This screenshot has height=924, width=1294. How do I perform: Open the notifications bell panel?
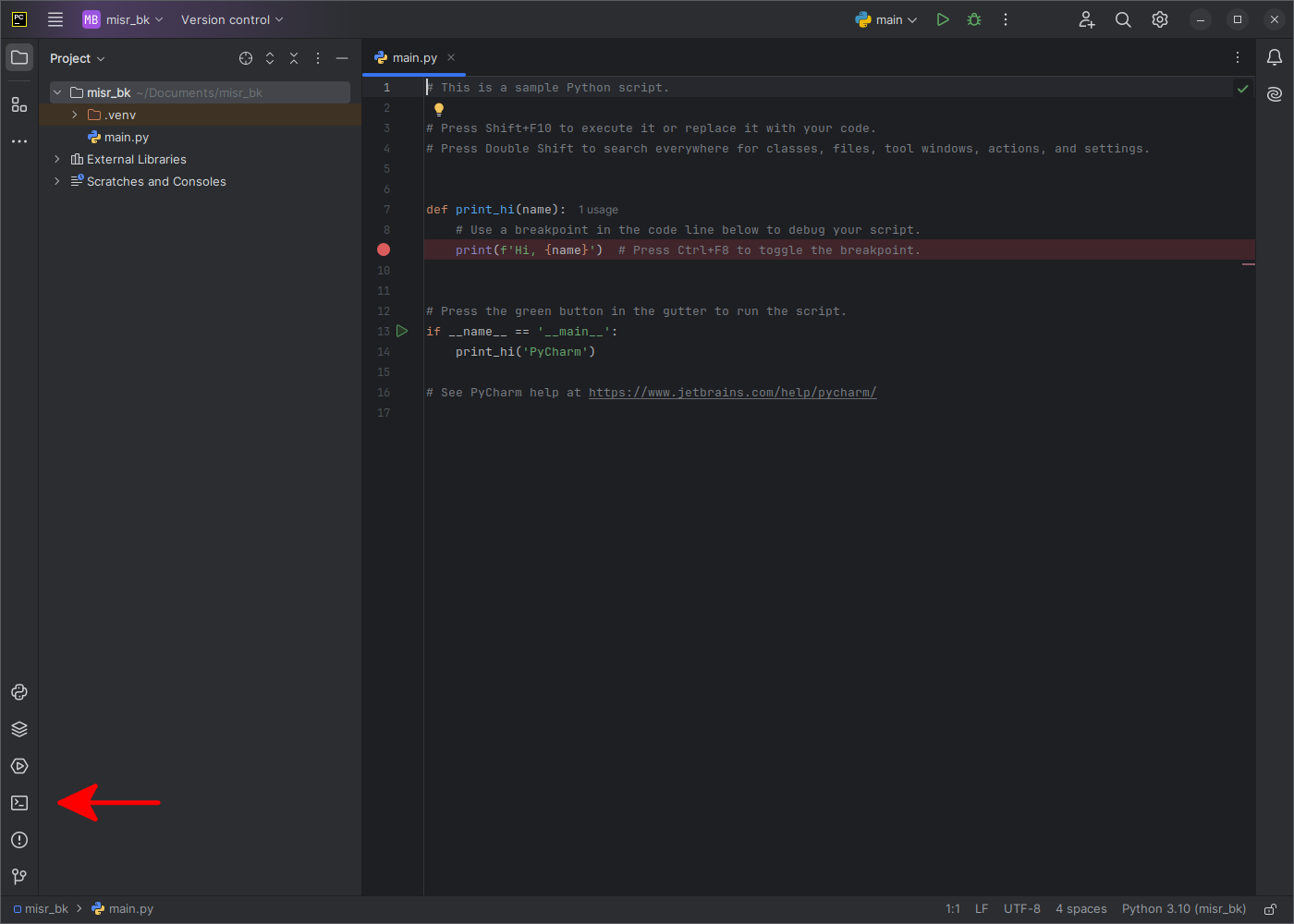[x=1275, y=57]
